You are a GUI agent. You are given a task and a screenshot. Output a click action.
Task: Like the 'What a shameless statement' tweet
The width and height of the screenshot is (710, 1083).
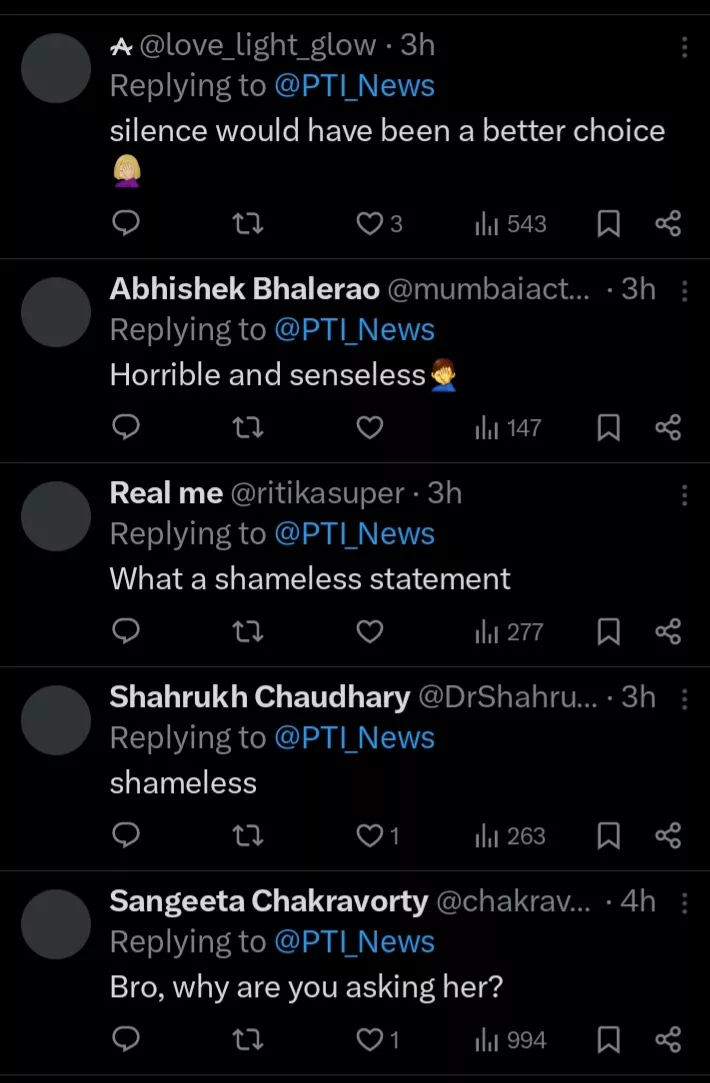click(x=370, y=632)
